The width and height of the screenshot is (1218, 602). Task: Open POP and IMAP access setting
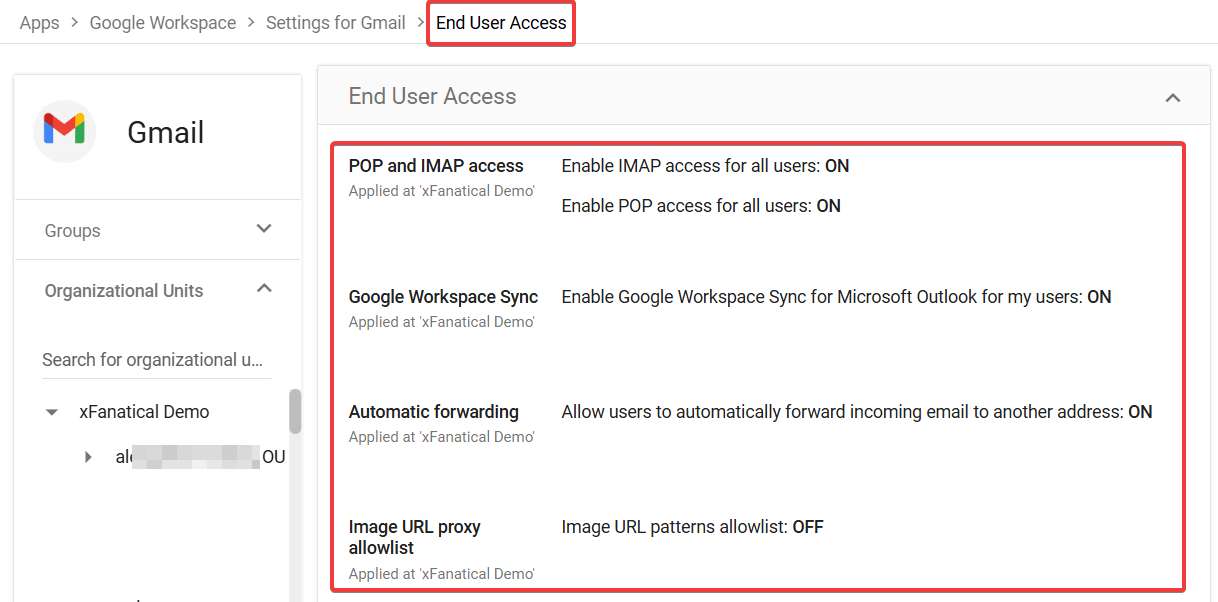[x=436, y=166]
